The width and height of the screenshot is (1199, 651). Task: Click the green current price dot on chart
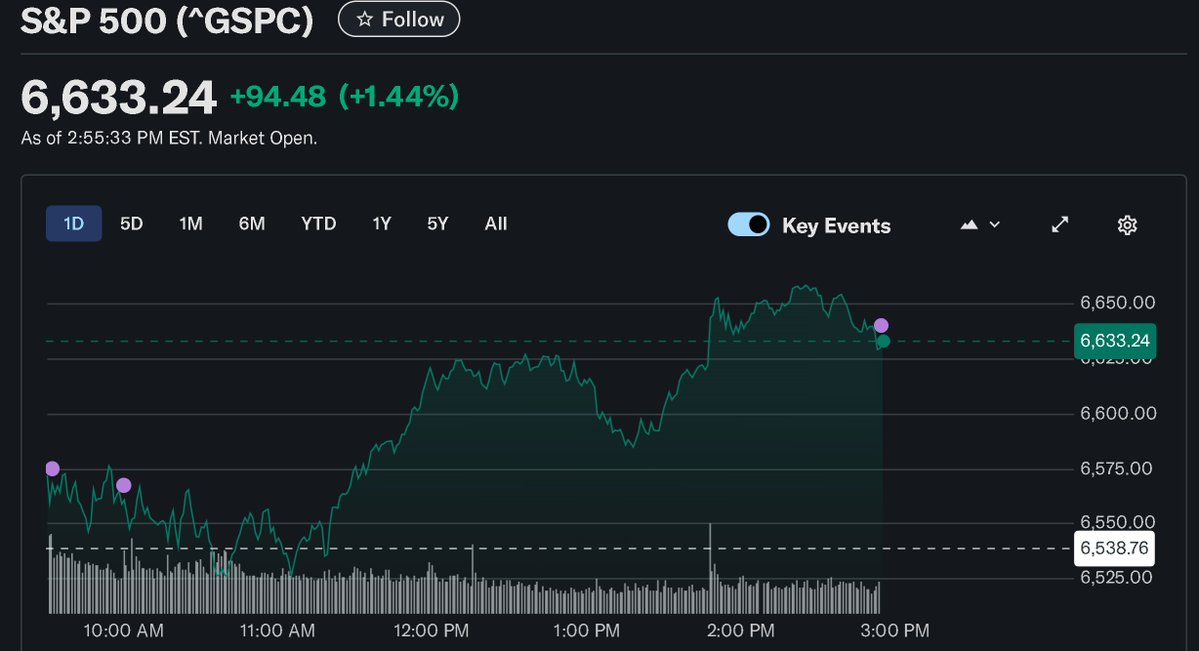883,341
